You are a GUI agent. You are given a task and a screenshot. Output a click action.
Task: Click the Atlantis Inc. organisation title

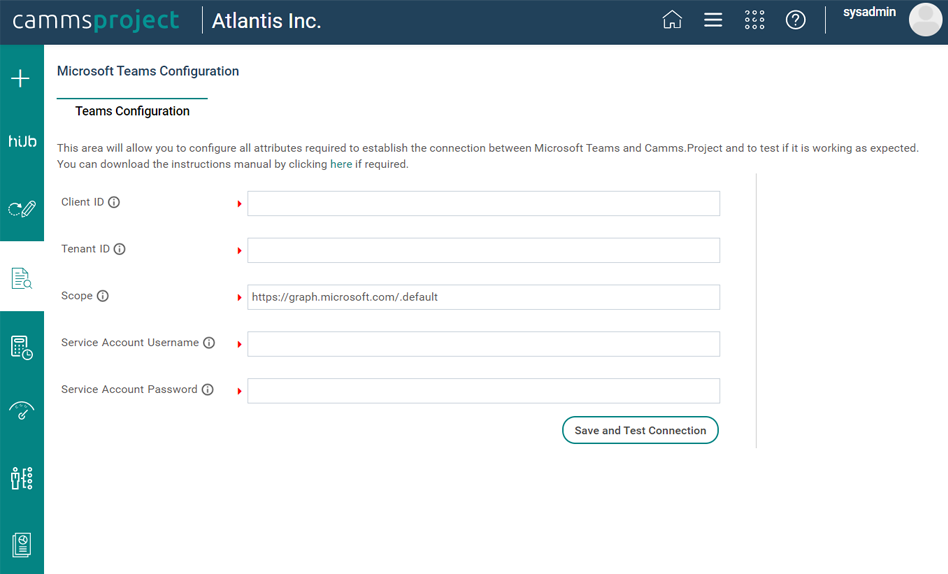(266, 21)
